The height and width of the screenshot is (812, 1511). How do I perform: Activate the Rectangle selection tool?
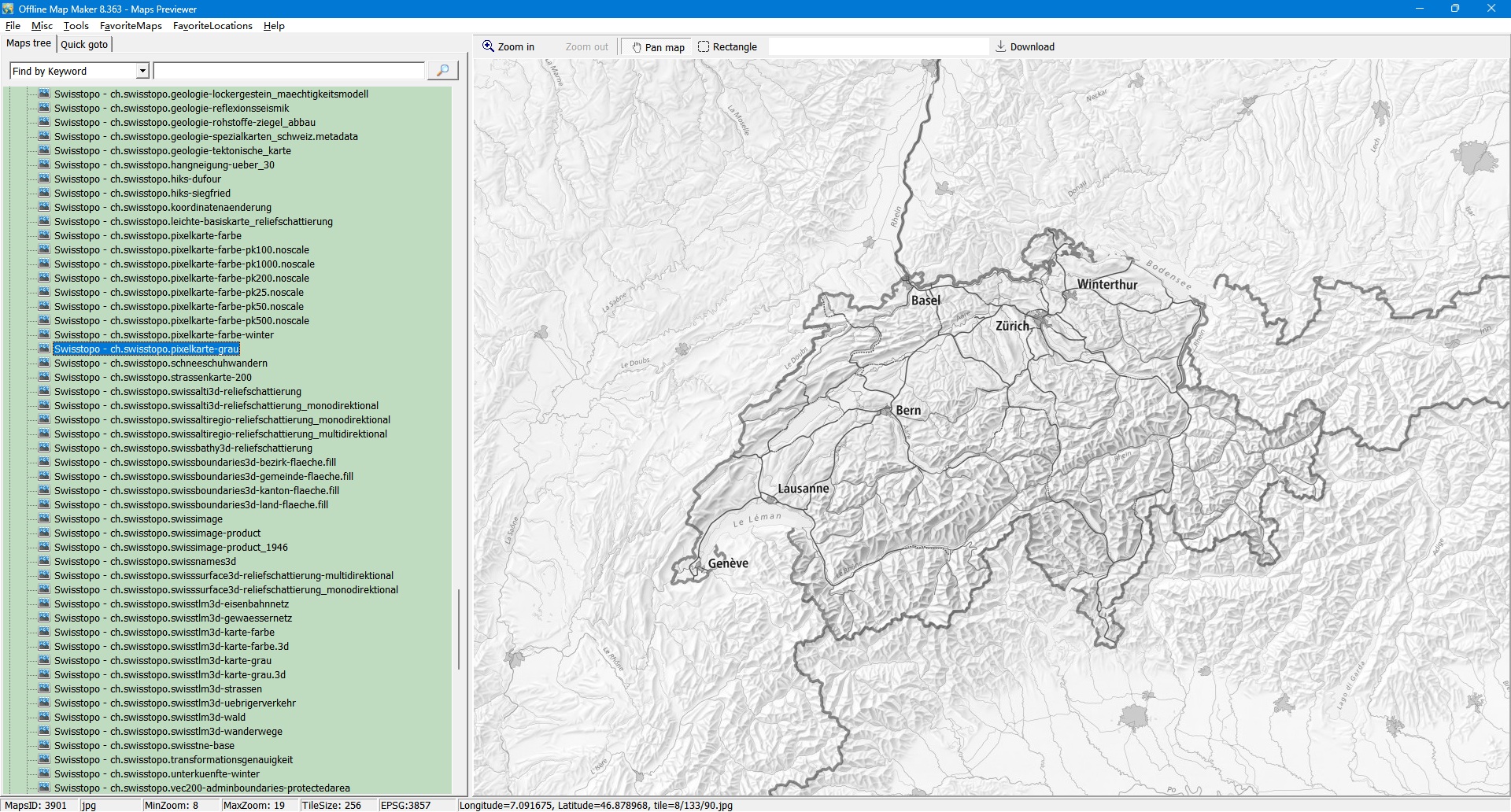[727, 47]
